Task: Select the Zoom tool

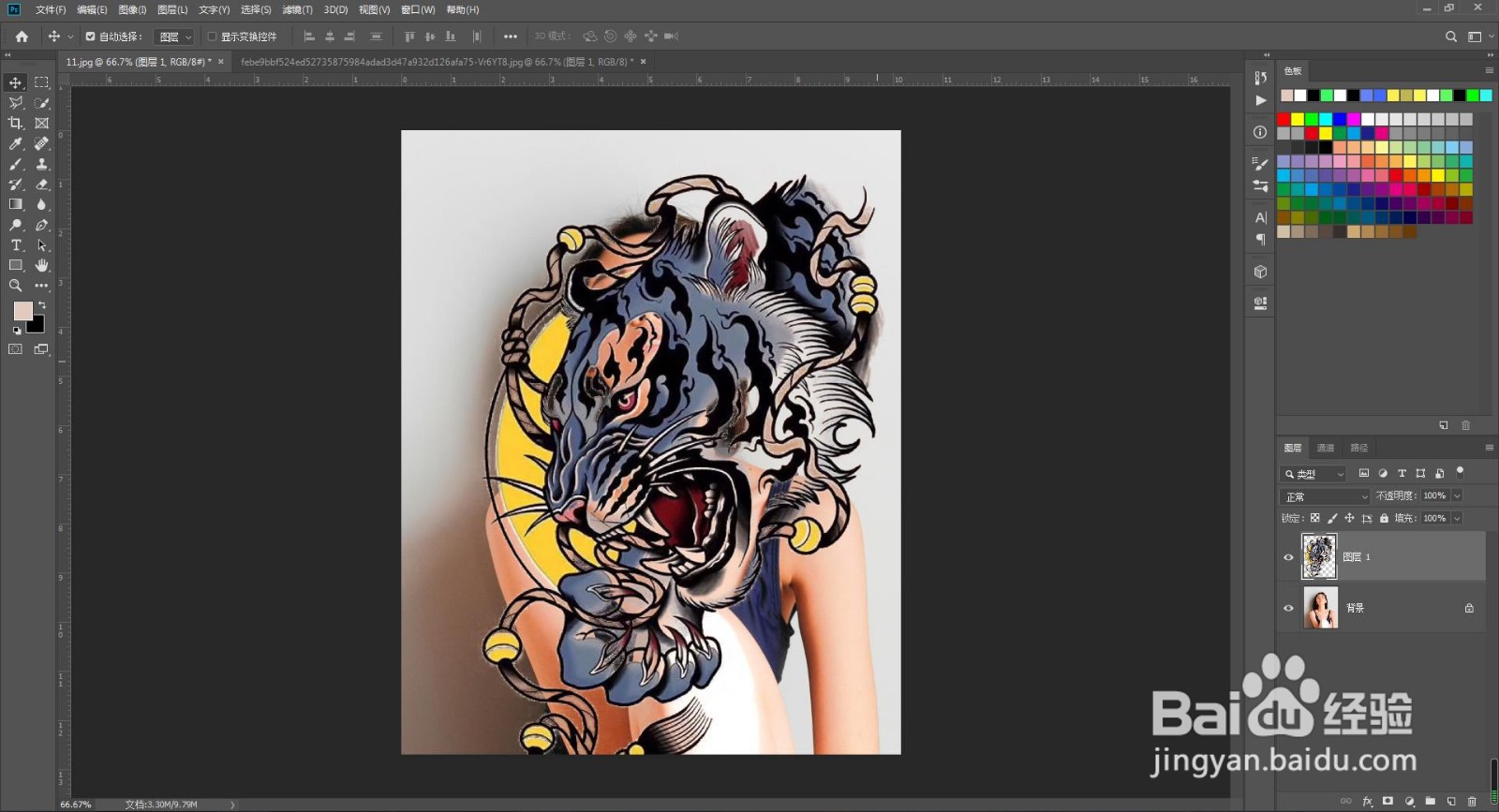Action: coord(16,286)
